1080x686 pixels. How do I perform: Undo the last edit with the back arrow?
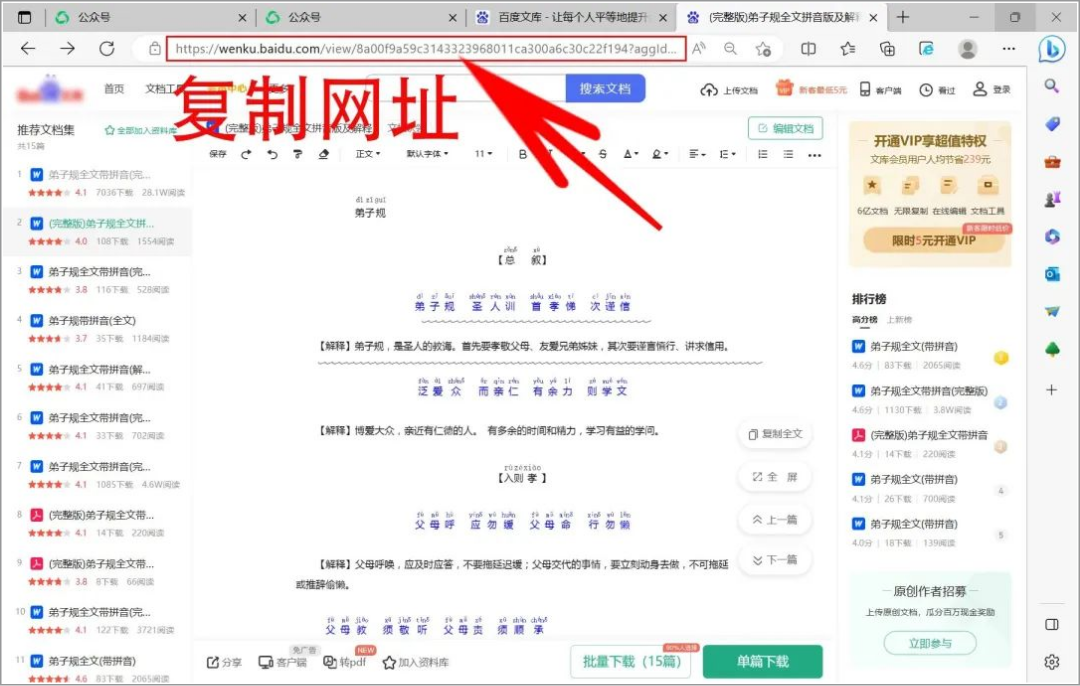[272, 153]
